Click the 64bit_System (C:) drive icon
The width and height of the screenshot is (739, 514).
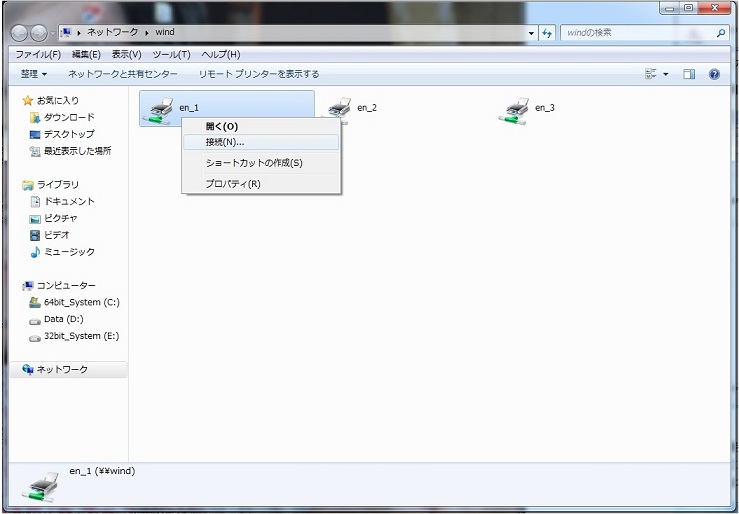coord(35,302)
